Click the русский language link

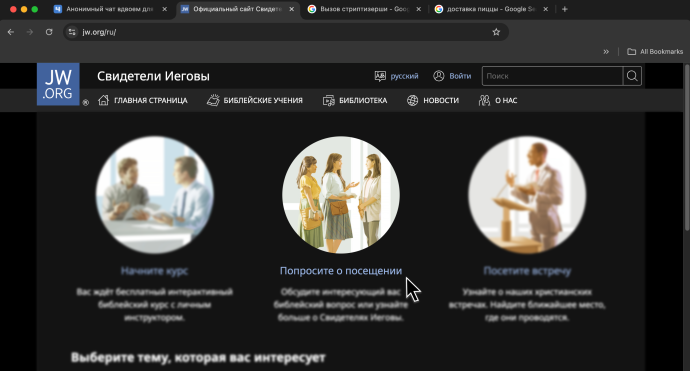404,76
